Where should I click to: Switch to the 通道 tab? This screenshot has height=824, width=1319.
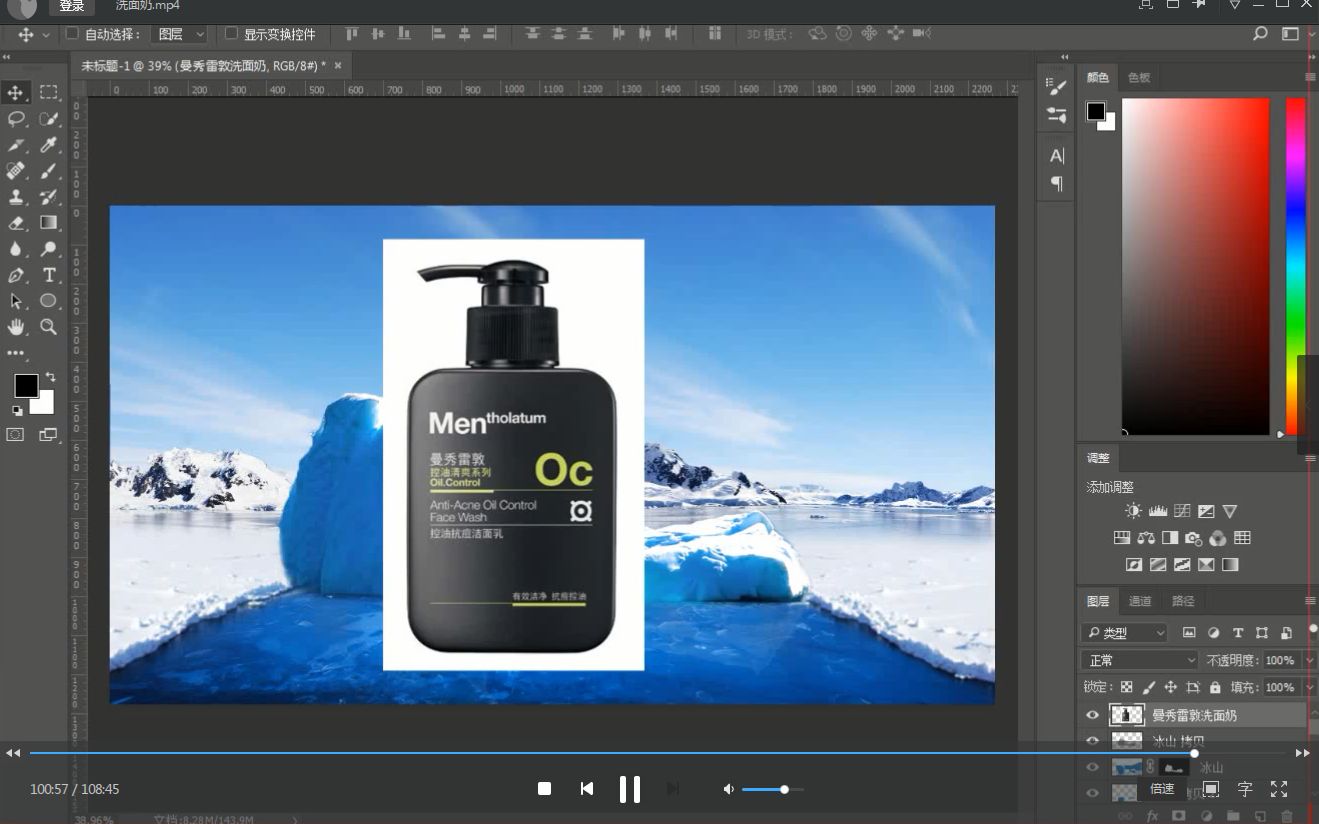click(x=1140, y=601)
